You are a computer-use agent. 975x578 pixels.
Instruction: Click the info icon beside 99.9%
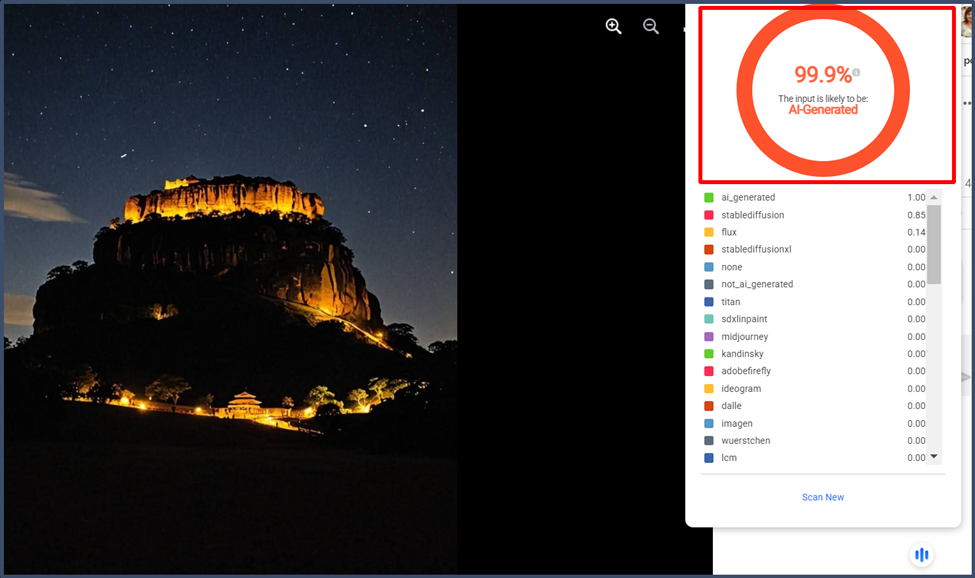coord(856,72)
